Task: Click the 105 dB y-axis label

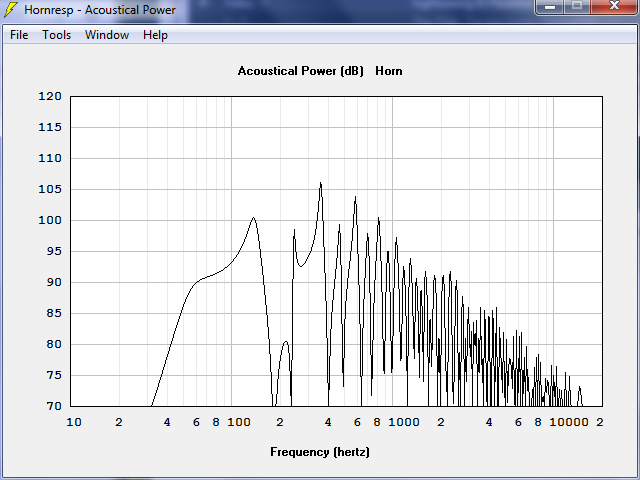Action: [x=50, y=189]
